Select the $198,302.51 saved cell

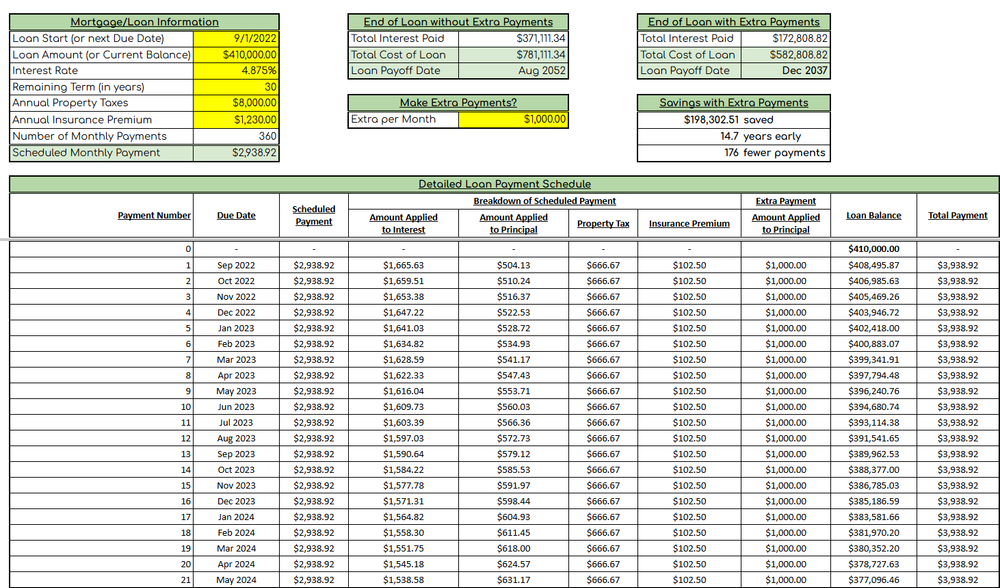click(733, 120)
